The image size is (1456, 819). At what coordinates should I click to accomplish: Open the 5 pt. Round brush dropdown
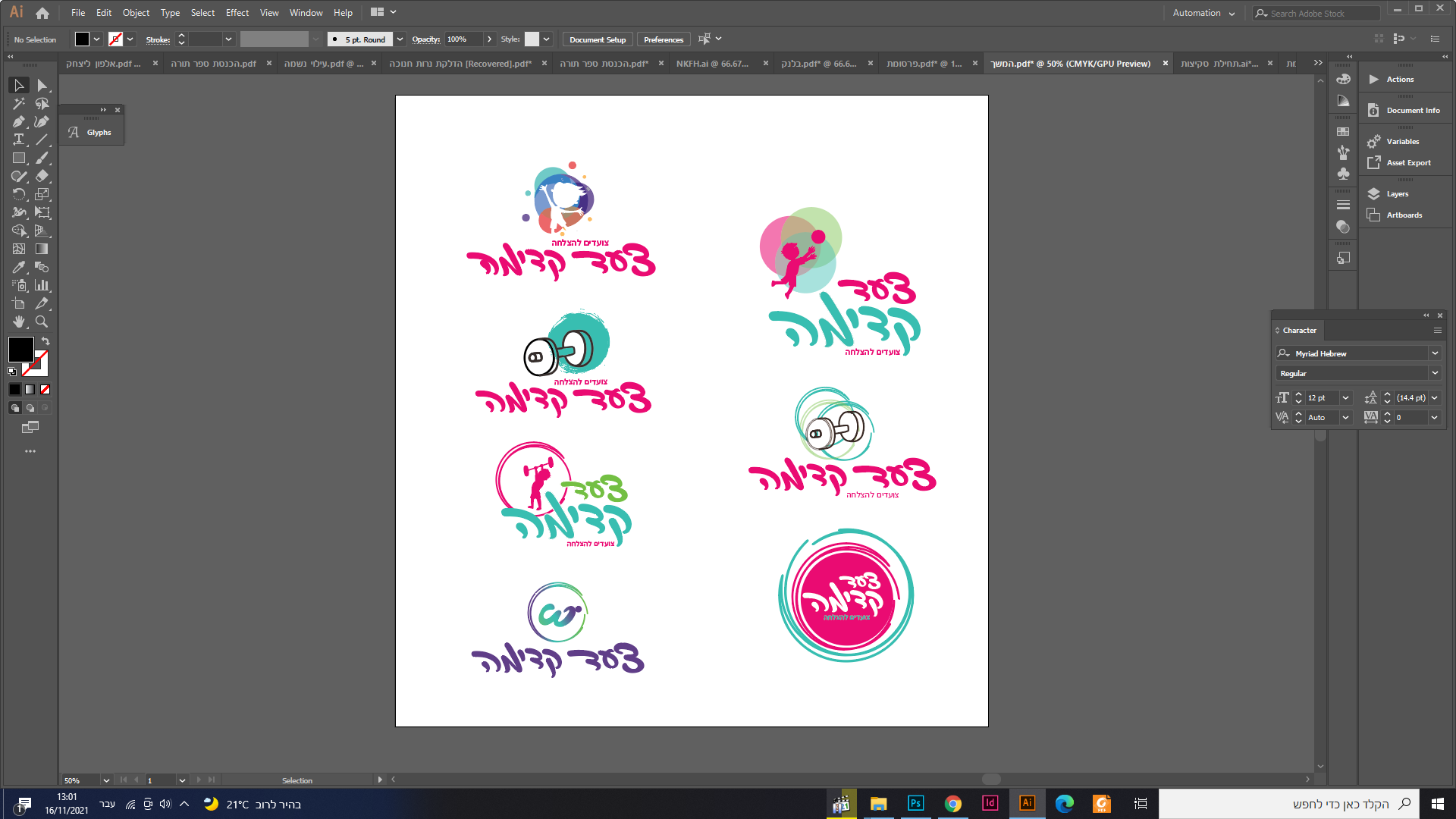coord(400,39)
